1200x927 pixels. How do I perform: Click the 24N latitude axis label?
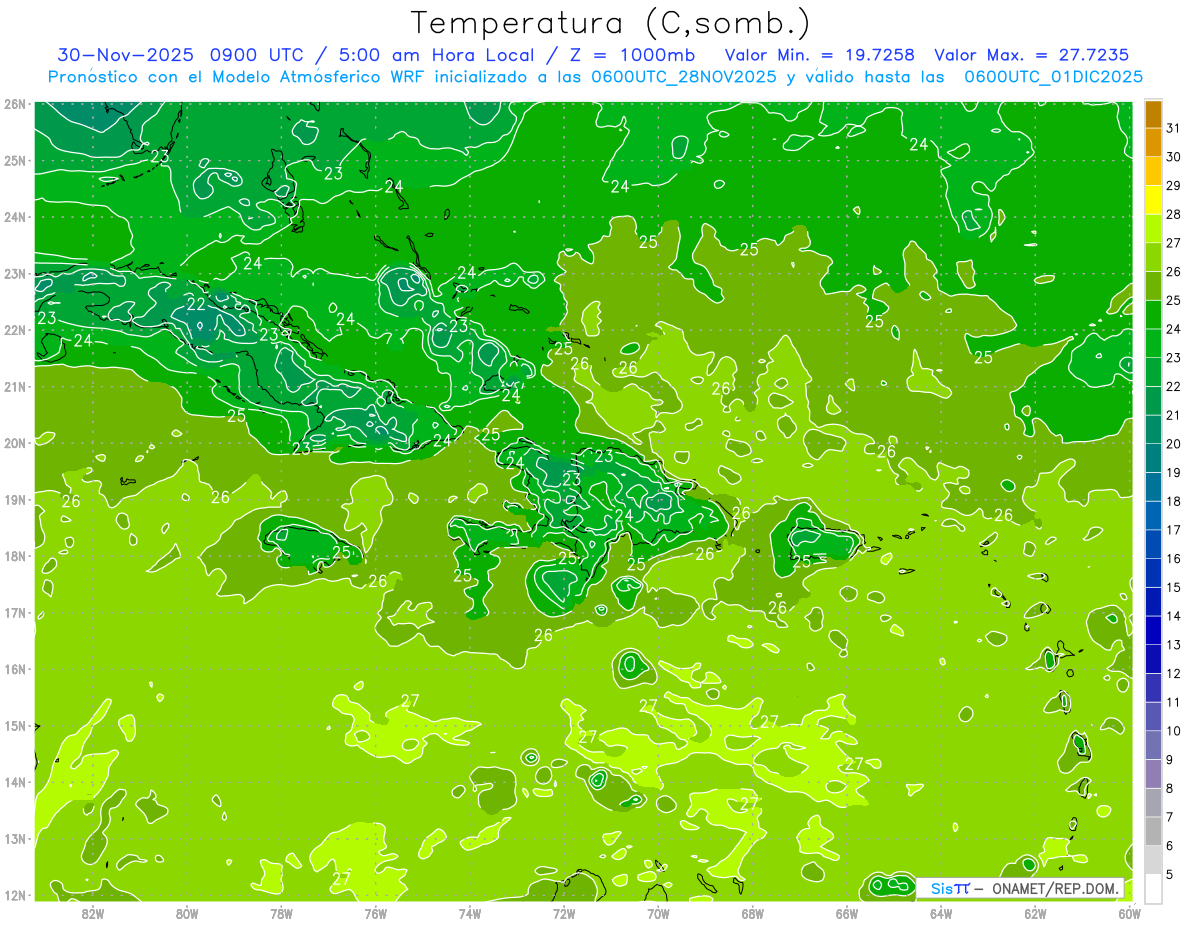tap(15, 217)
